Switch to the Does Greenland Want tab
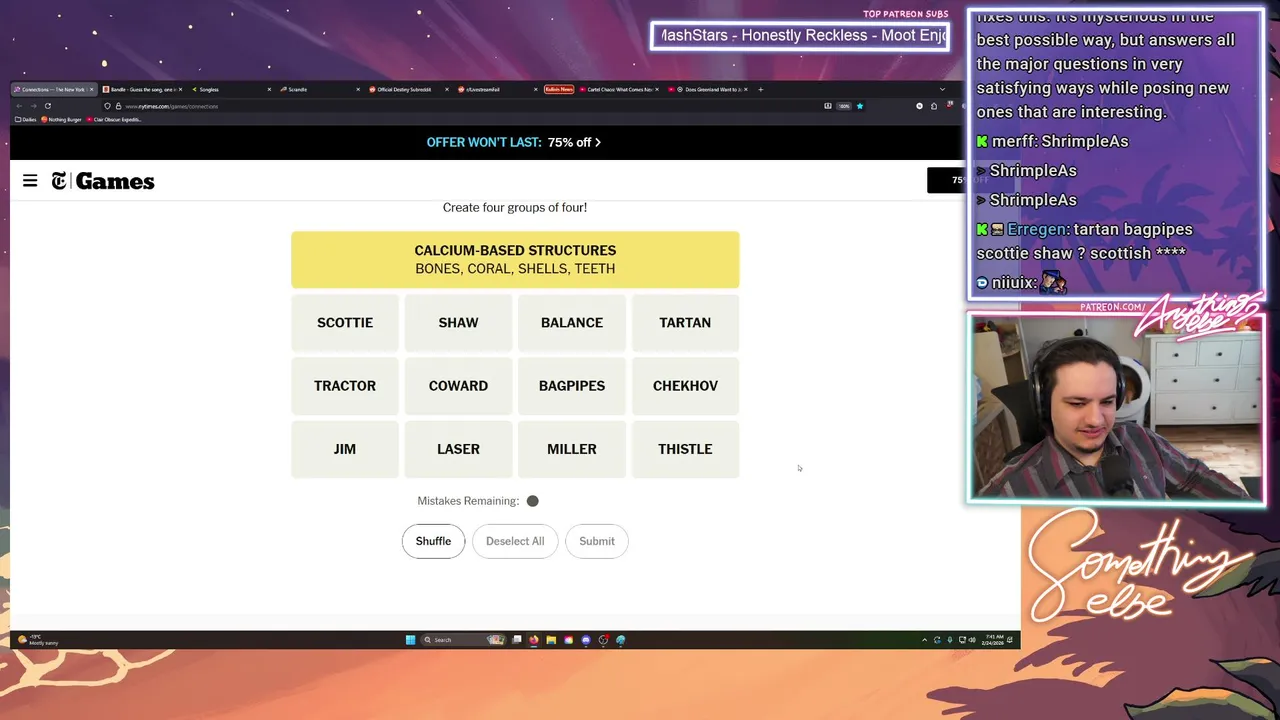1280x720 pixels. pyautogui.click(x=708, y=89)
